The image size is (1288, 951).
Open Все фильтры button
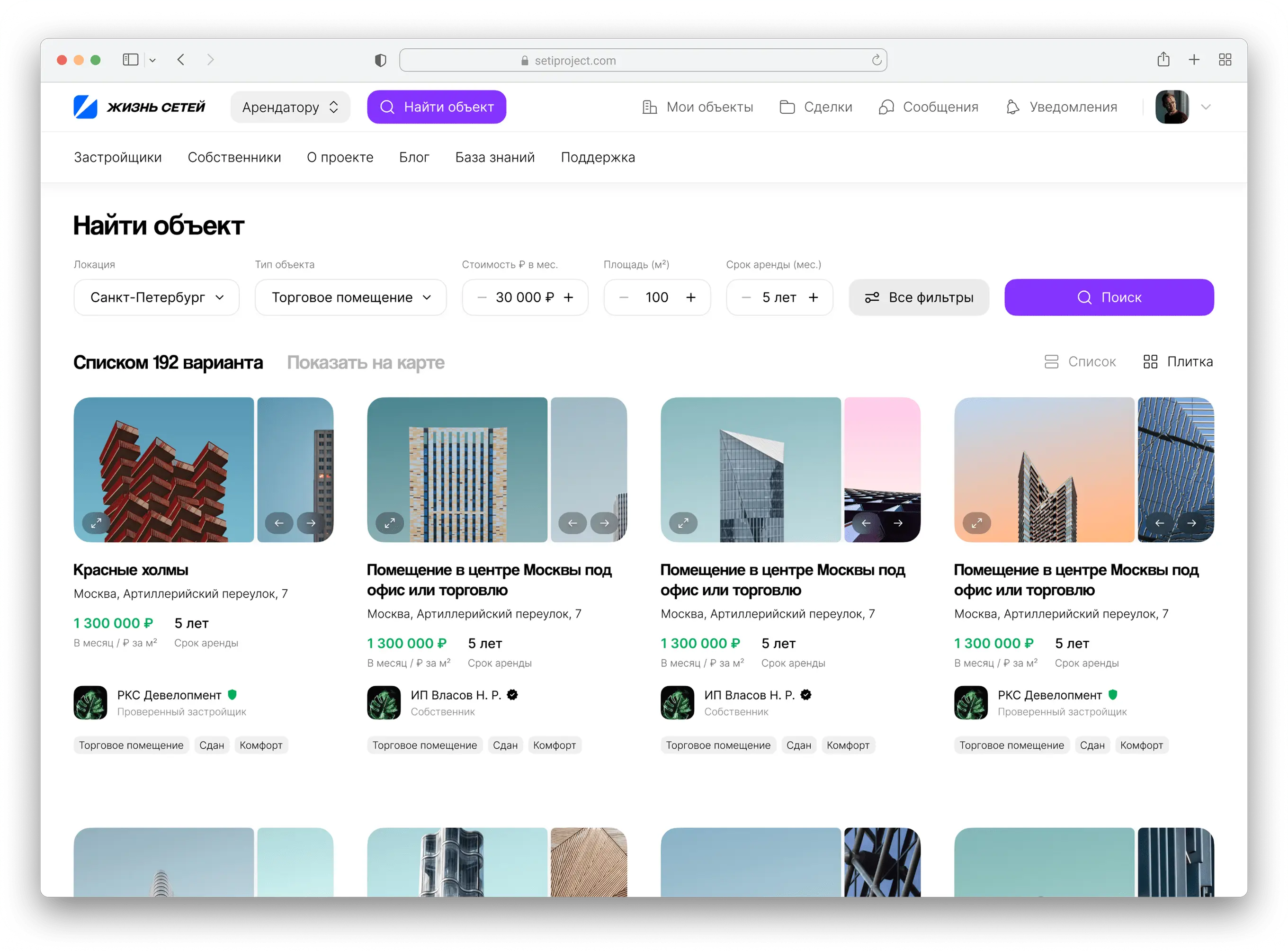919,297
